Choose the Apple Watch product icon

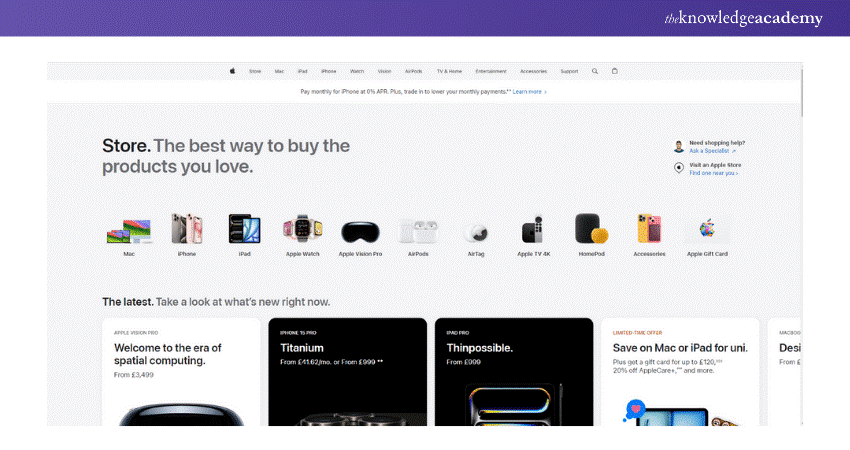point(302,230)
